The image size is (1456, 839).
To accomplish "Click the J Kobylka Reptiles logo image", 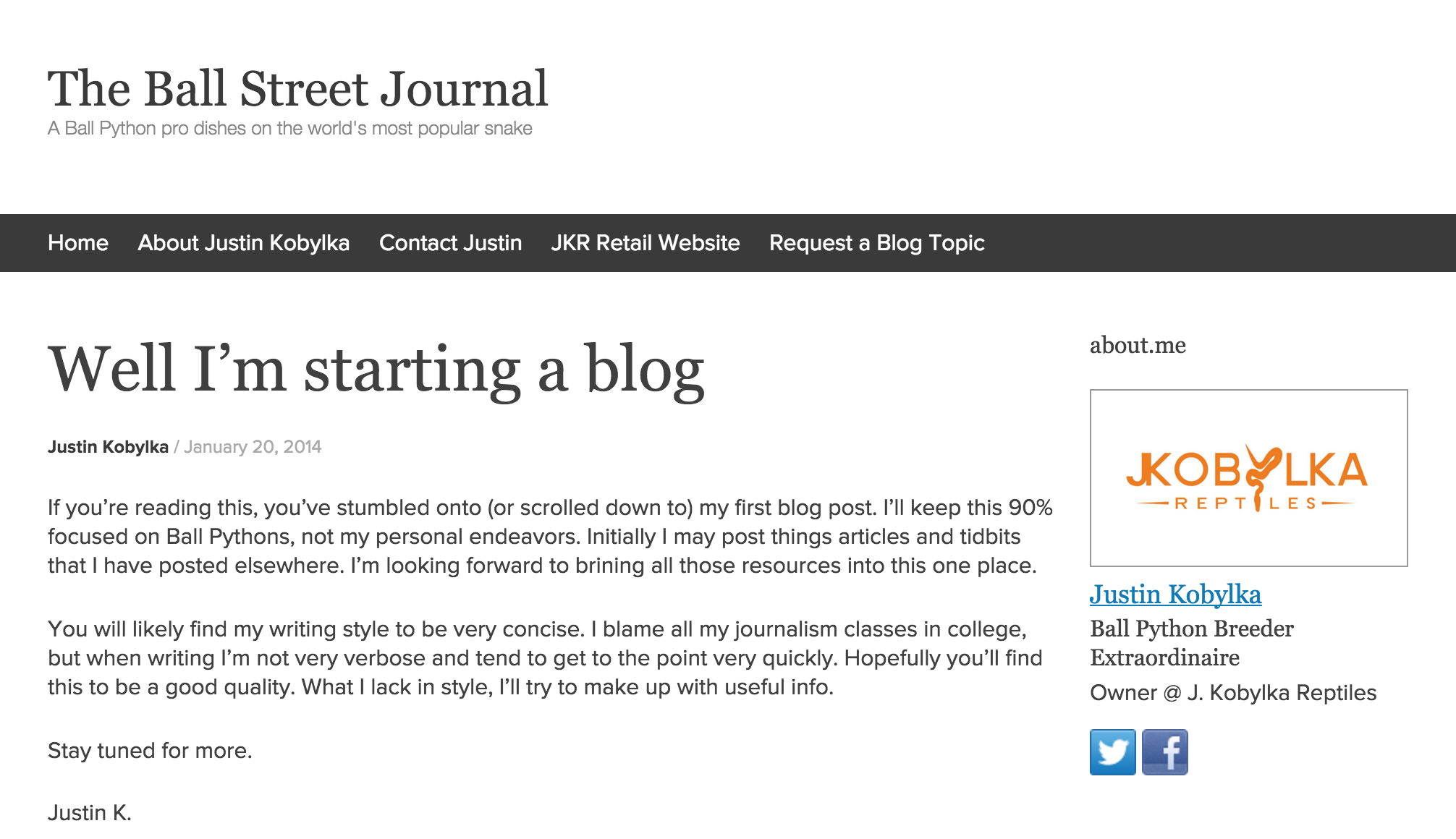I will point(1248,478).
